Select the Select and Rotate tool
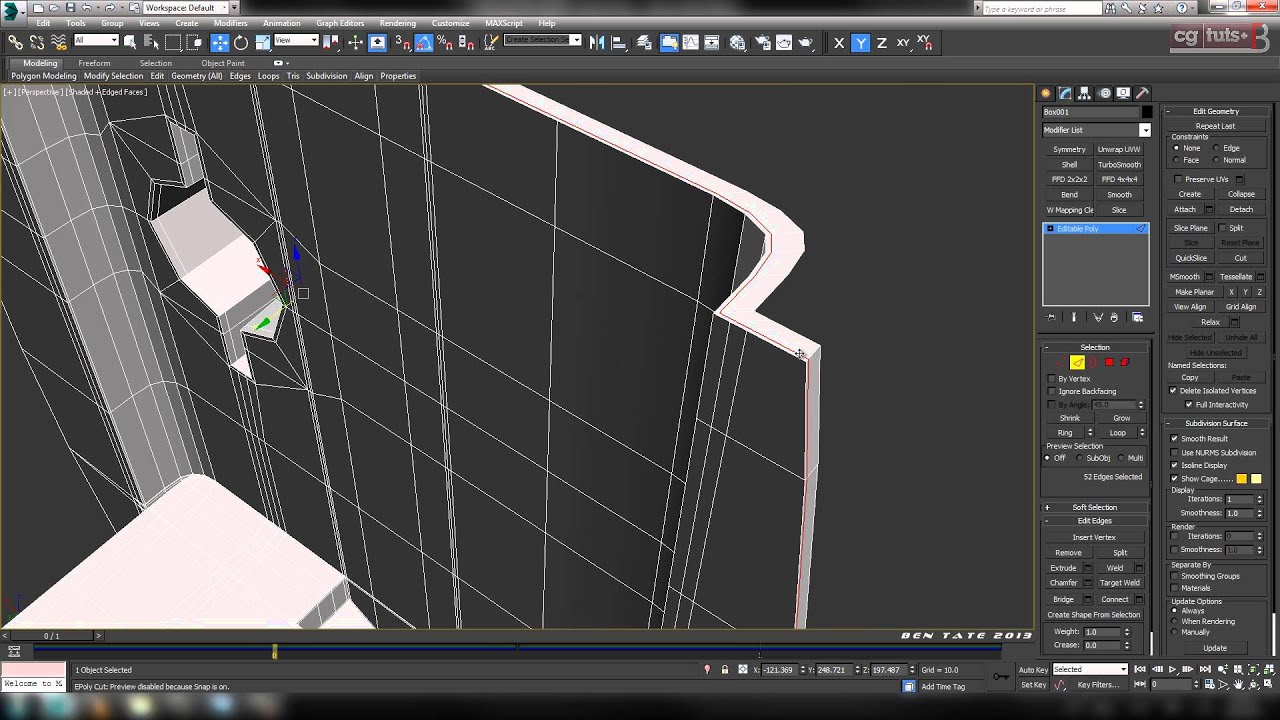Viewport: 1280px width, 720px height. pos(241,42)
